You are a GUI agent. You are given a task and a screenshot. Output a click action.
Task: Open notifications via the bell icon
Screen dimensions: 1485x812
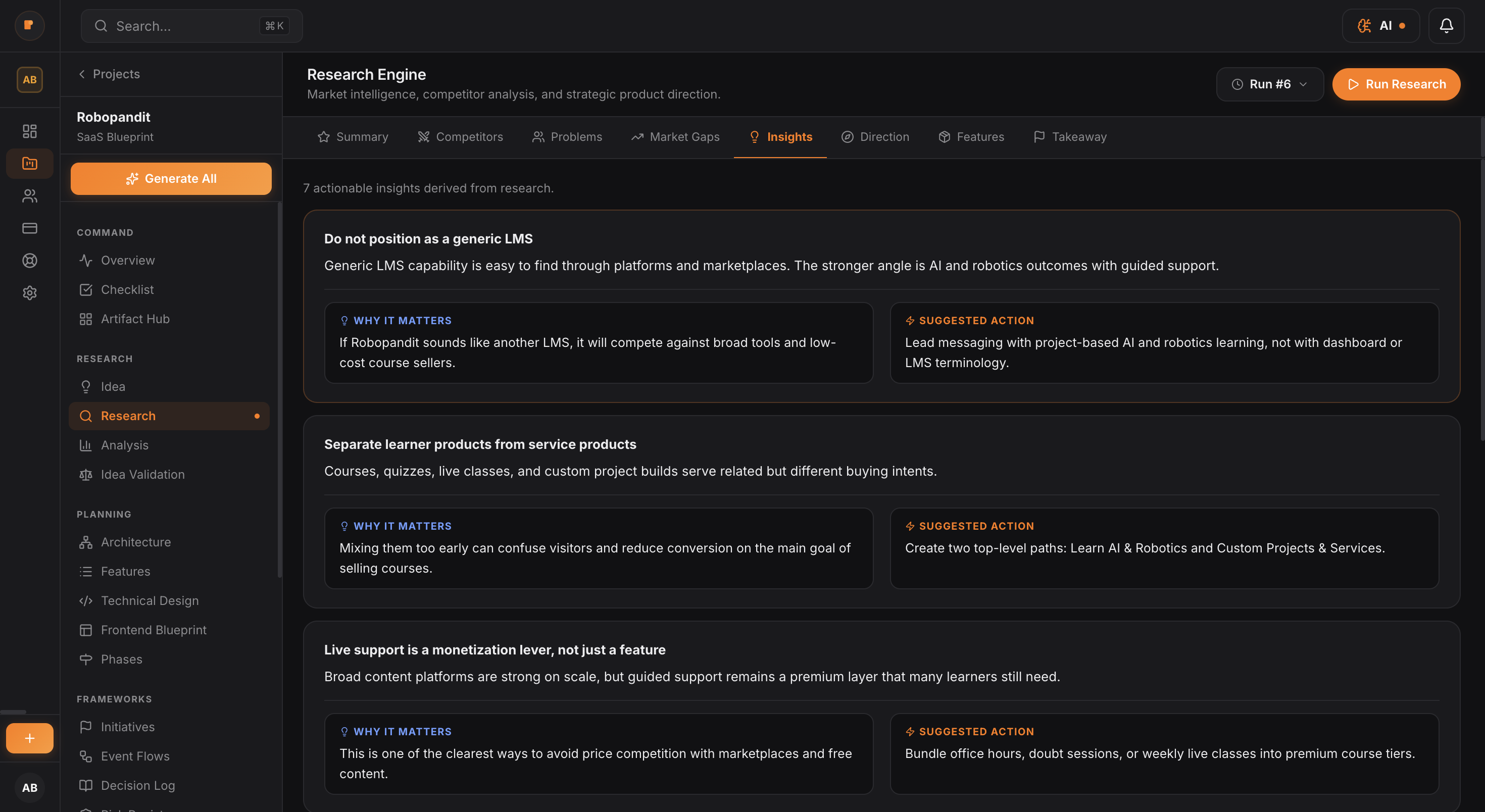pyautogui.click(x=1447, y=25)
